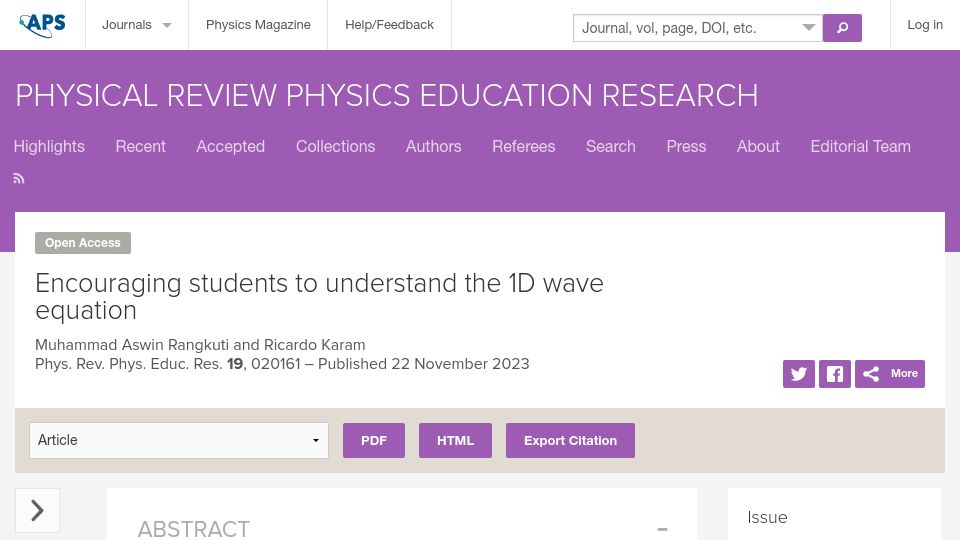The width and height of the screenshot is (960, 540).
Task: Open the Journals dropdown menu
Action: [137, 25]
